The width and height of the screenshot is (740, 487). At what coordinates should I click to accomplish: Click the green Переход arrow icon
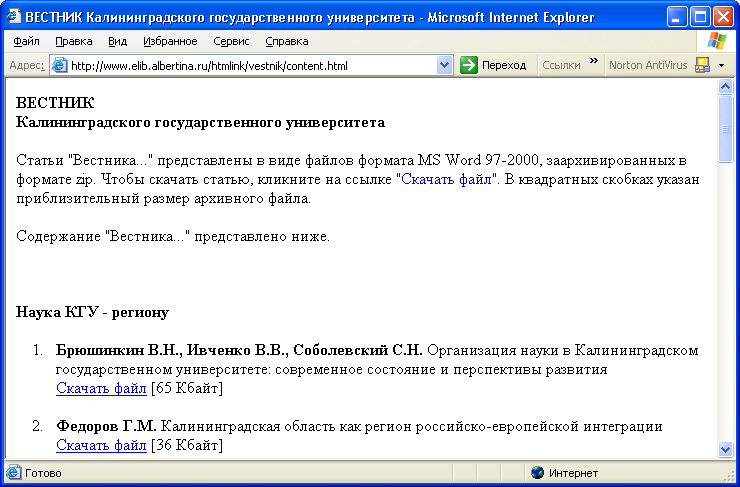point(469,66)
